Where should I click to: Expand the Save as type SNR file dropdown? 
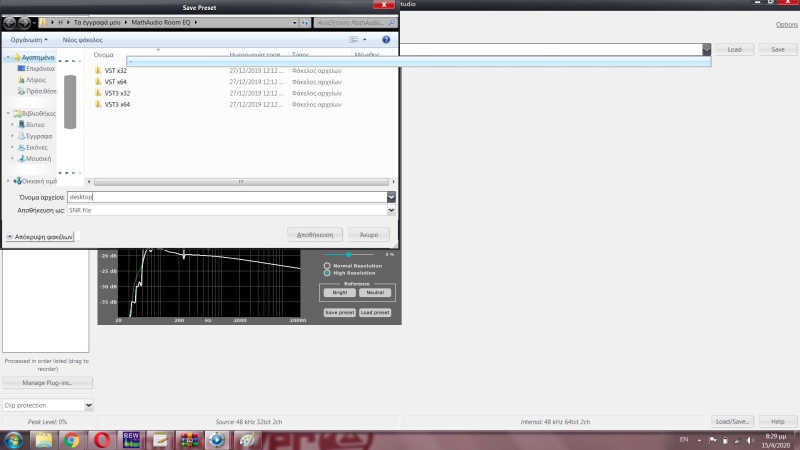(391, 210)
